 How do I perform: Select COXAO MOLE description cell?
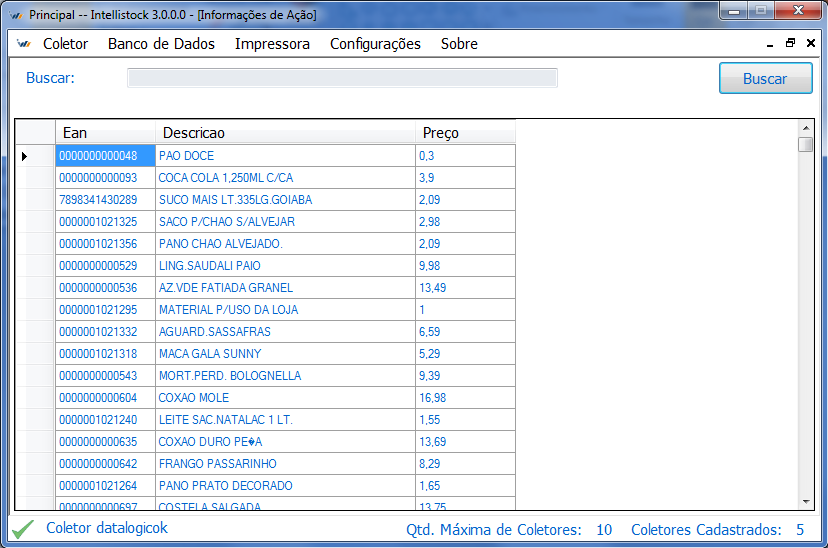(x=286, y=398)
